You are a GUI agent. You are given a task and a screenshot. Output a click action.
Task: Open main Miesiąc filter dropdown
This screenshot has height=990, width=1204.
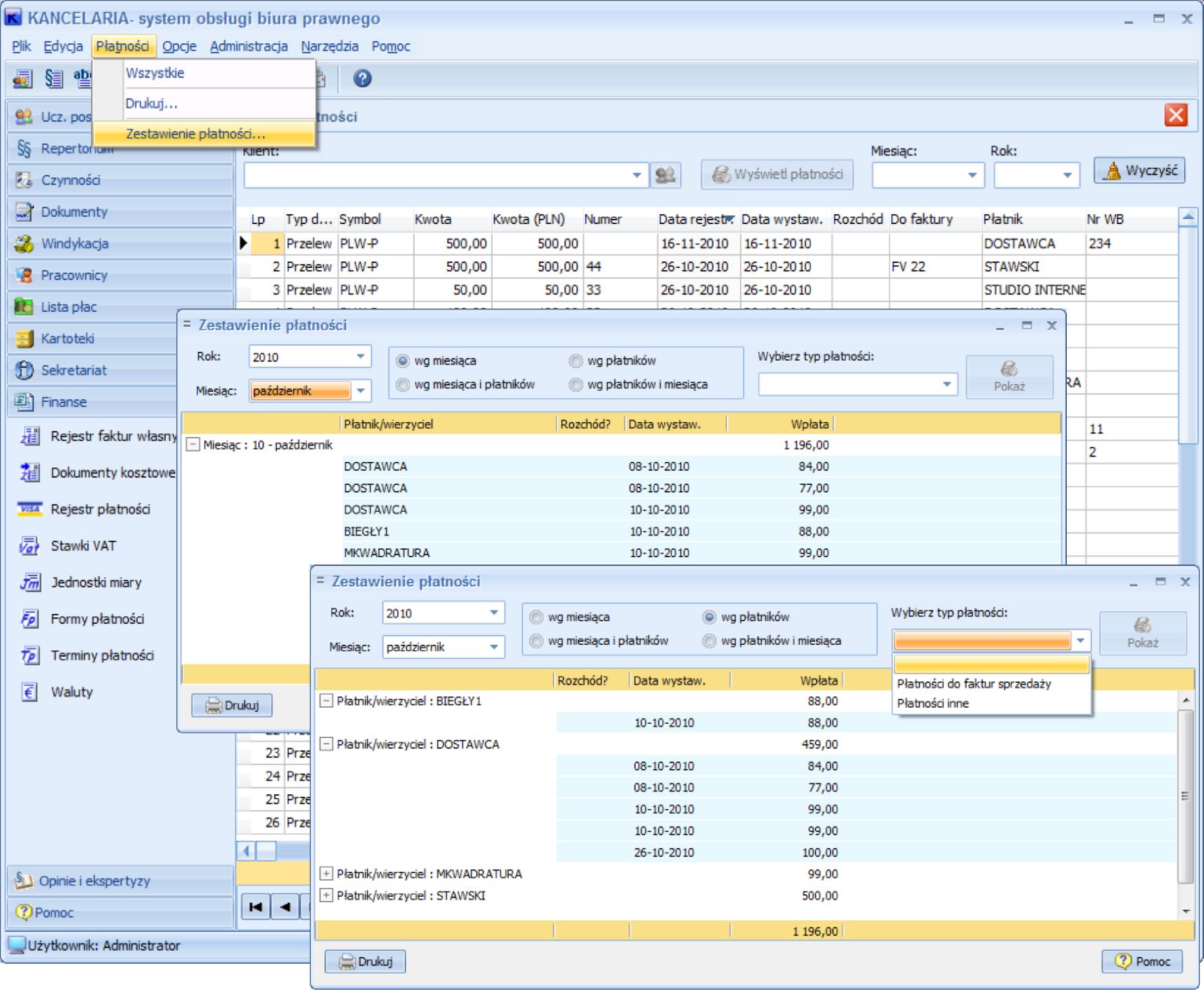[x=972, y=175]
